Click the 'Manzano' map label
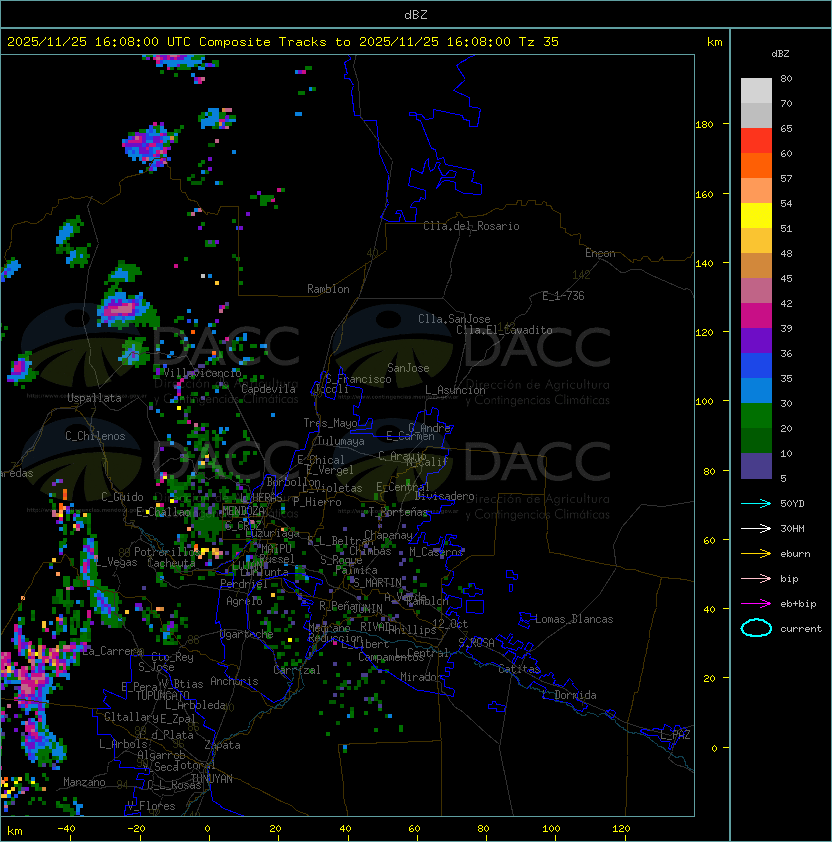 pyautogui.click(x=84, y=782)
